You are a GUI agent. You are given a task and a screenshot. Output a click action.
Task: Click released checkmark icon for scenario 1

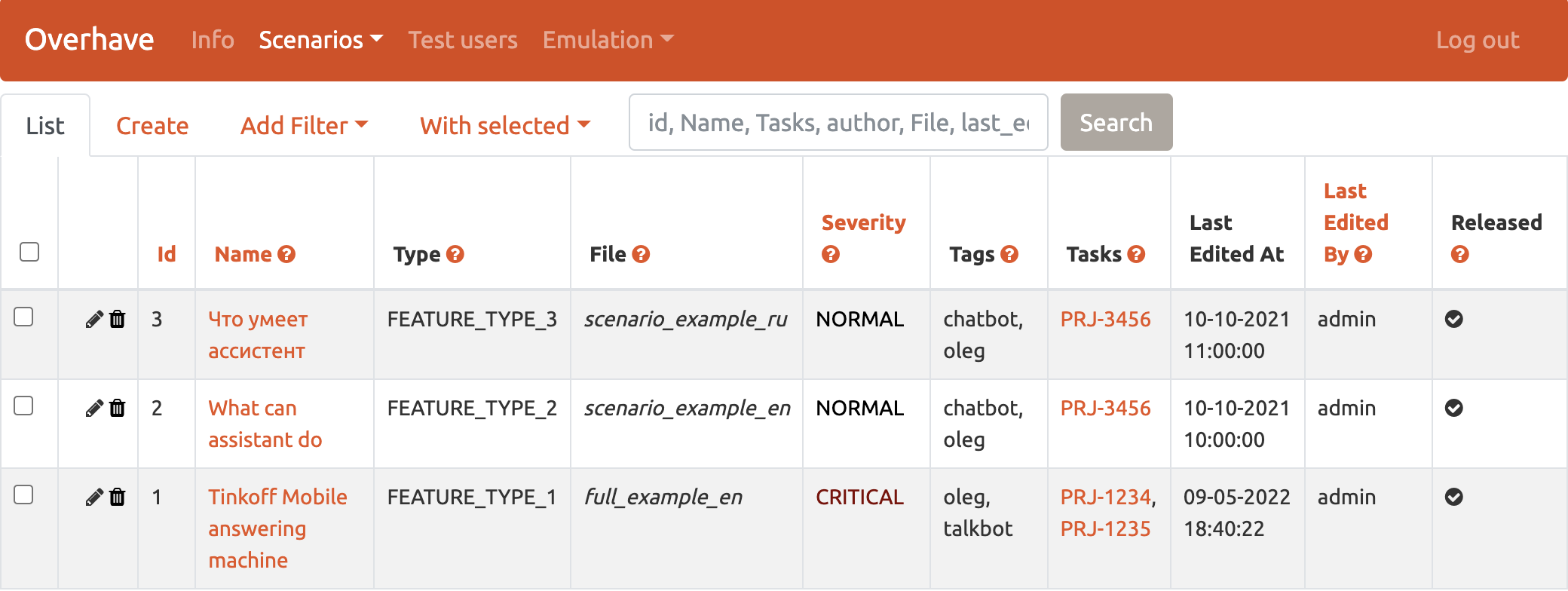(x=1454, y=497)
